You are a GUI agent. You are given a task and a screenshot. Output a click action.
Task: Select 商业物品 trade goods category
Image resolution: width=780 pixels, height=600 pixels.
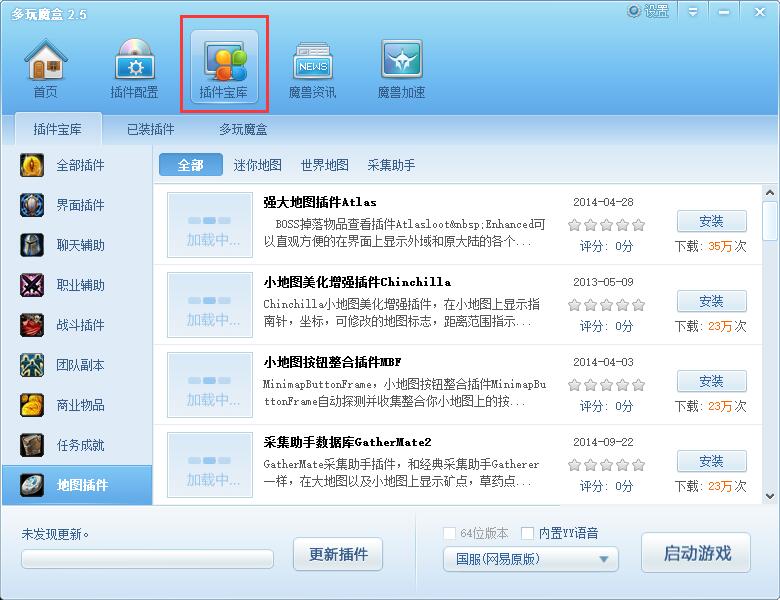(78, 405)
